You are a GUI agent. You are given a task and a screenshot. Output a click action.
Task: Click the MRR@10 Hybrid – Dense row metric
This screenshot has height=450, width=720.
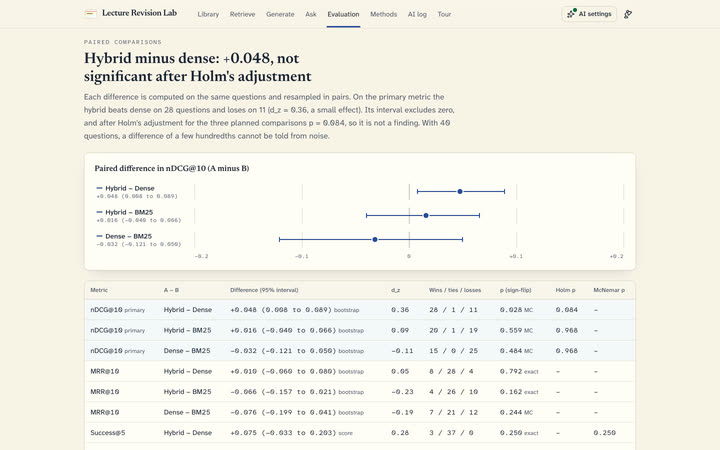(105, 371)
